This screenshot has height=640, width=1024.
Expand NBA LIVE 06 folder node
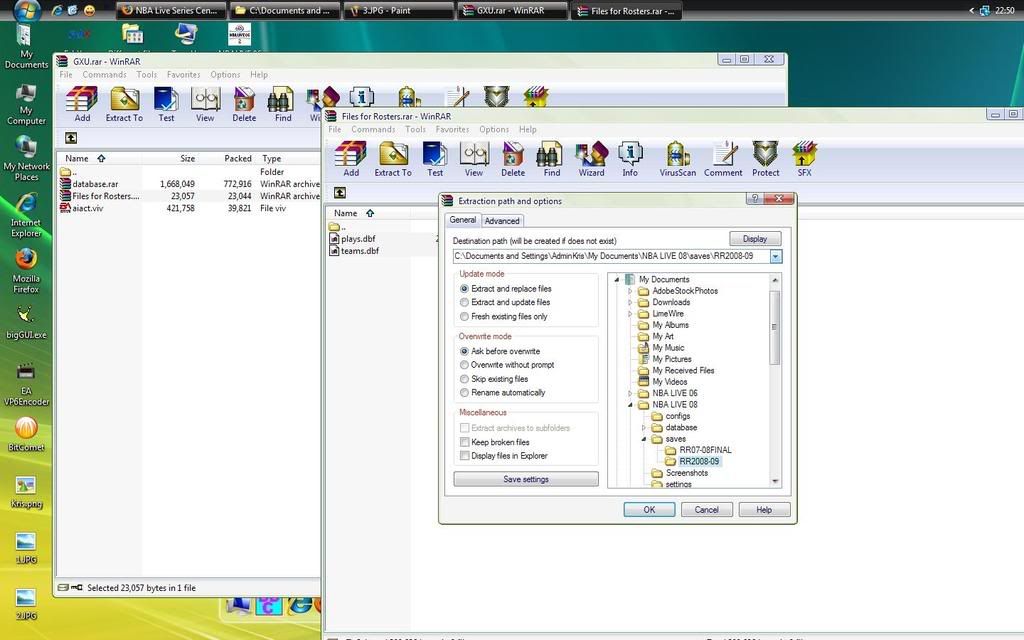(x=630, y=393)
